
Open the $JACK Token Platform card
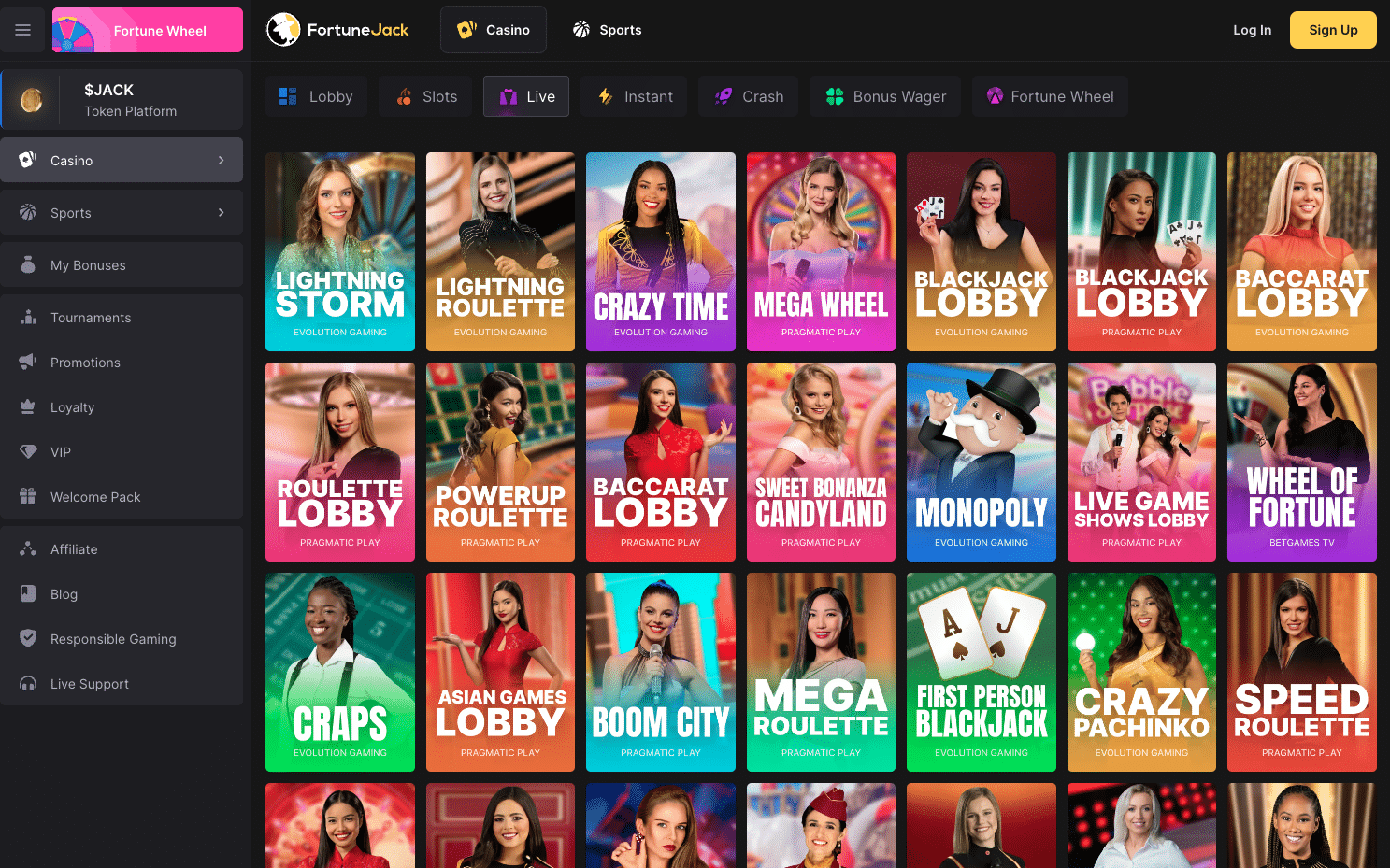click(122, 100)
